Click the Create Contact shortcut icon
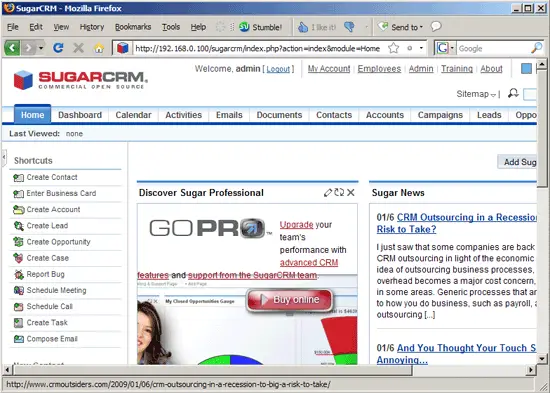Viewport: 550px width, 393px height. (19, 178)
